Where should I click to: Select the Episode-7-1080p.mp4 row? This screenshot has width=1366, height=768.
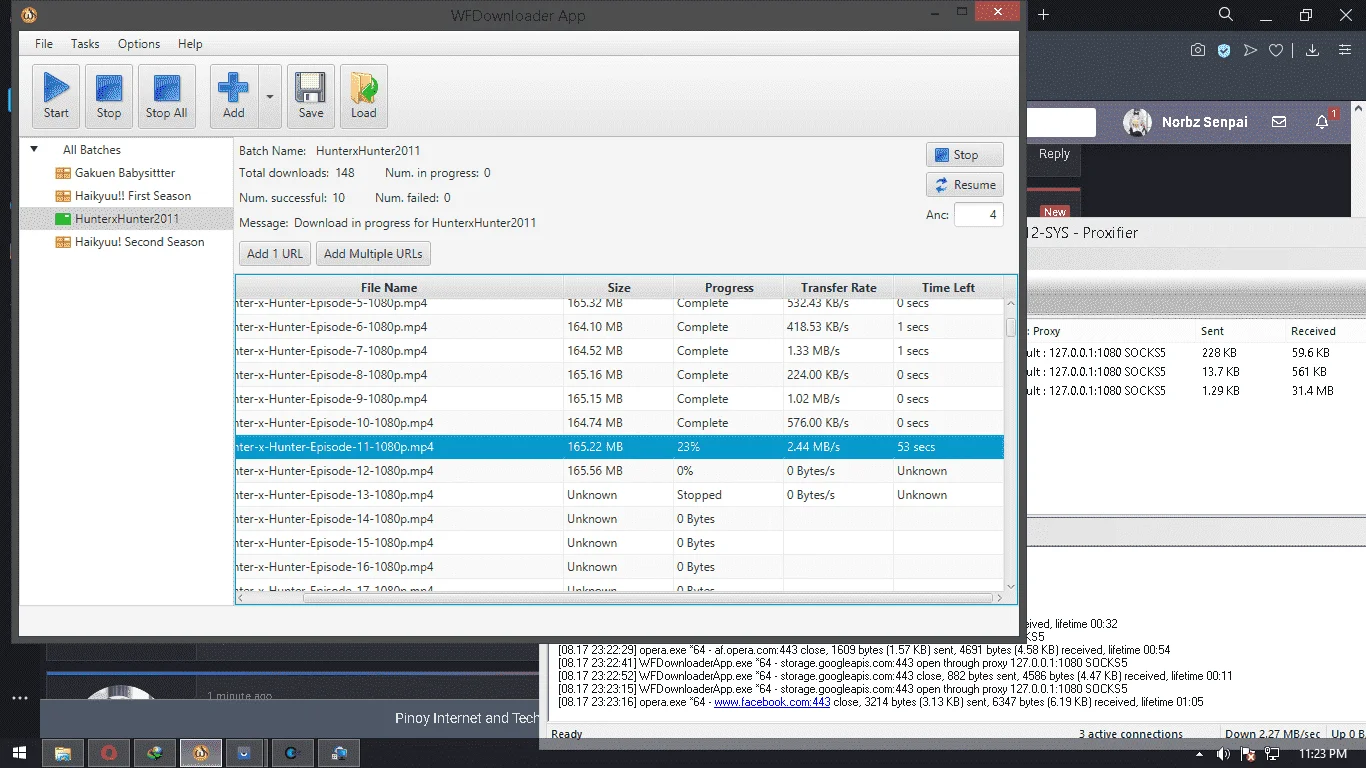point(619,351)
